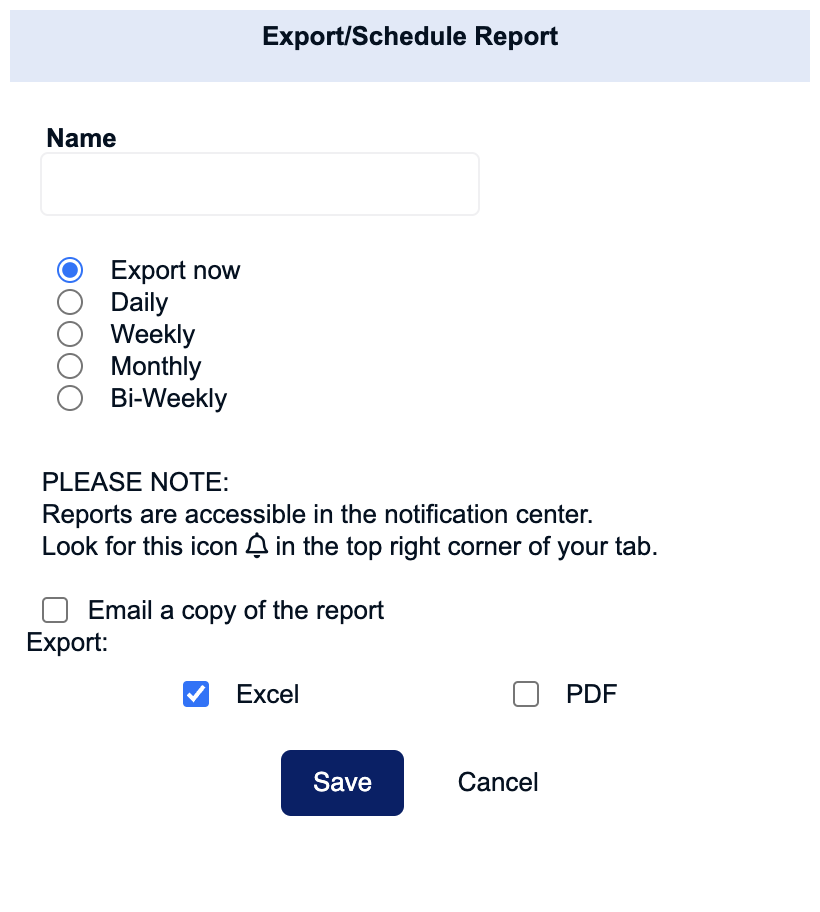Click the PDF label text
The image size is (820, 912).
[591, 694]
